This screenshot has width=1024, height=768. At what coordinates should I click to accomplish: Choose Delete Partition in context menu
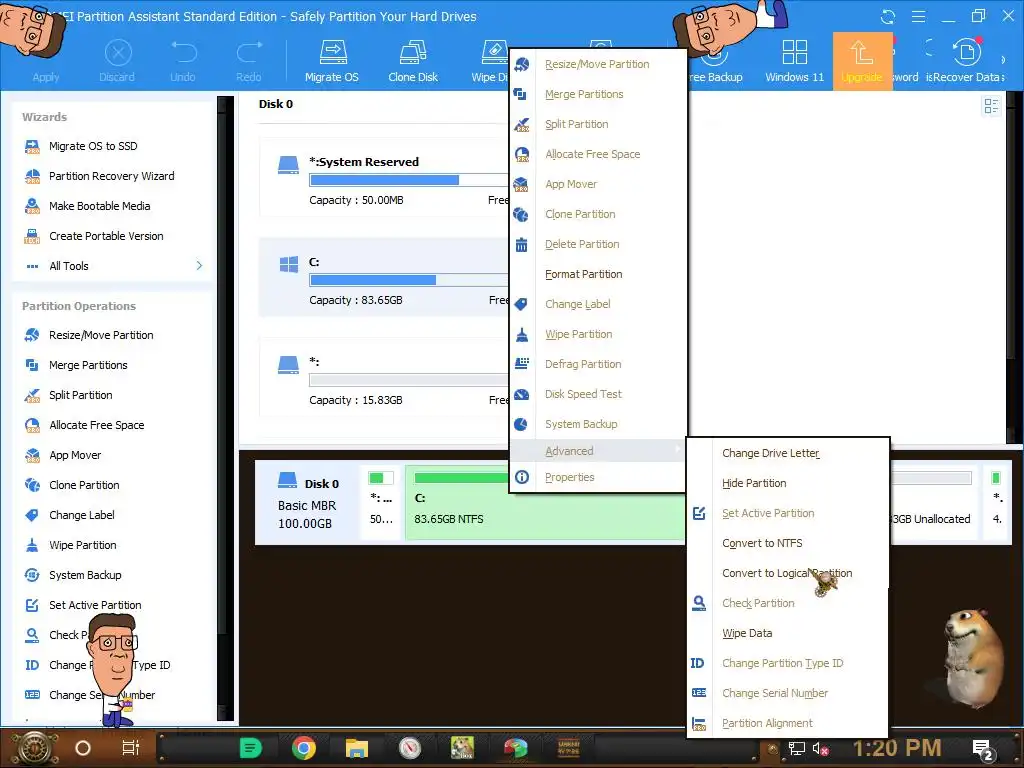tap(598, 244)
